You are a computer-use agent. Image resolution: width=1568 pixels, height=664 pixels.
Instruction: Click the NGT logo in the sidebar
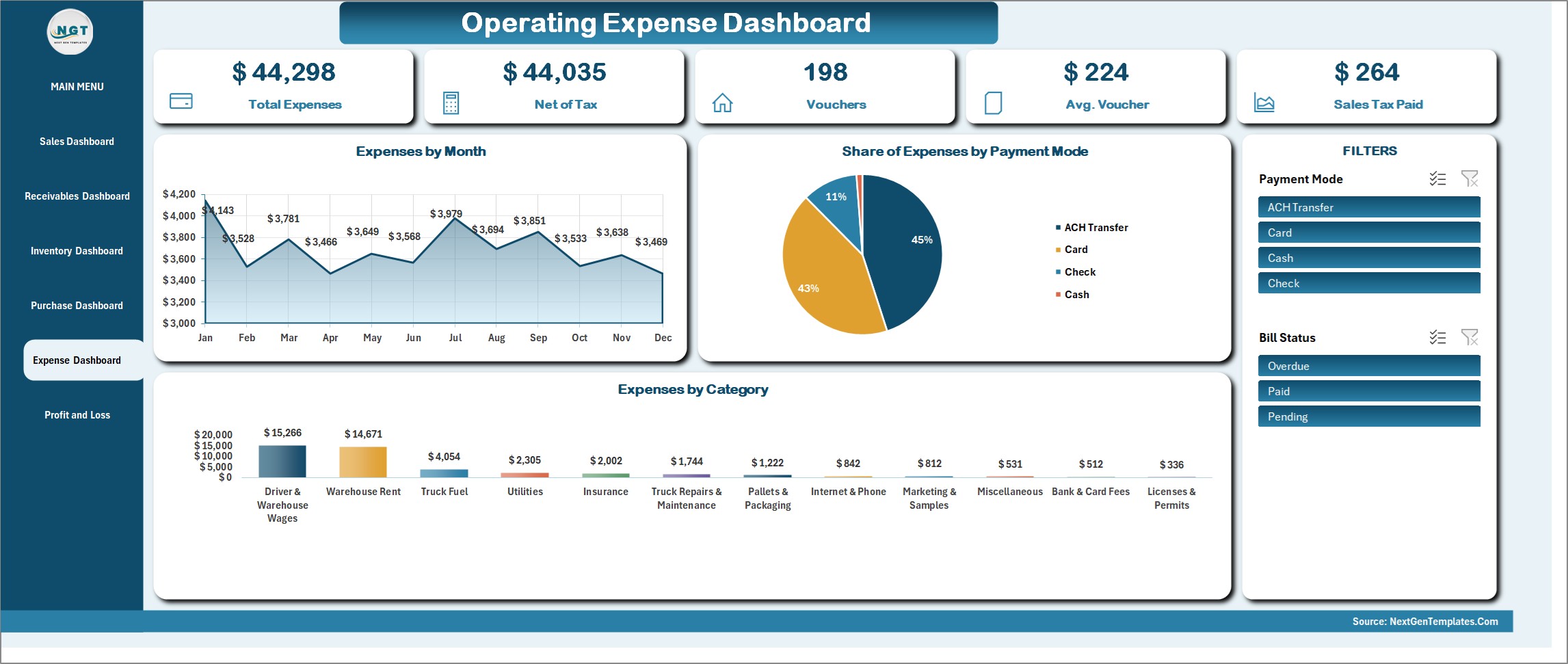click(70, 32)
